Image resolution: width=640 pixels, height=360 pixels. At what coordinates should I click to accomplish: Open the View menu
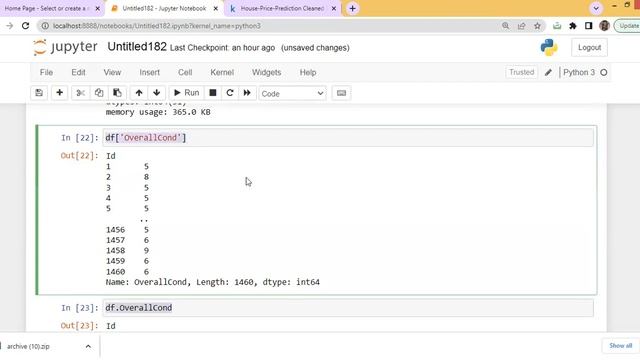pos(112,72)
